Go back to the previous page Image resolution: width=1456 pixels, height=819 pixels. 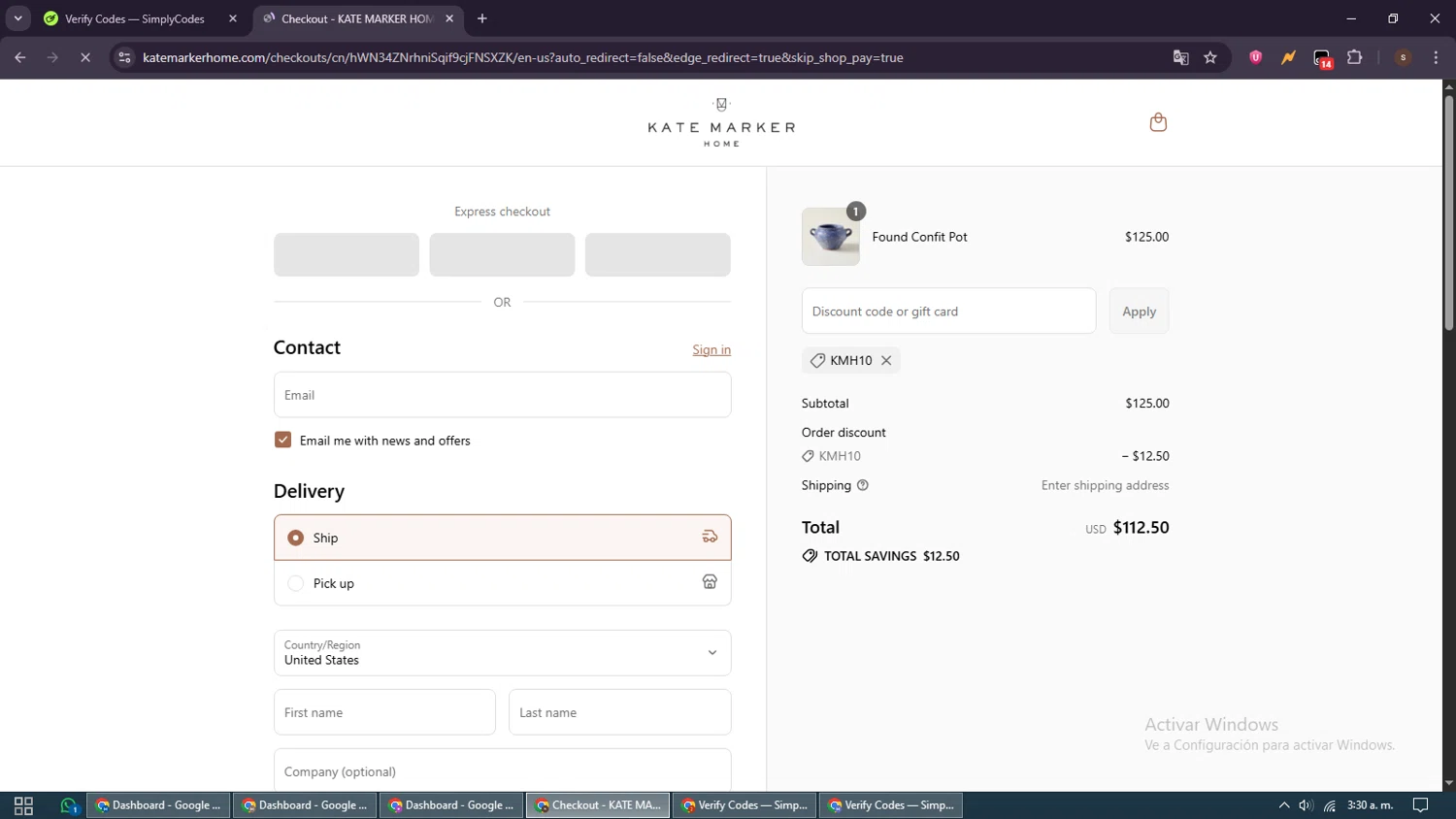[20, 57]
